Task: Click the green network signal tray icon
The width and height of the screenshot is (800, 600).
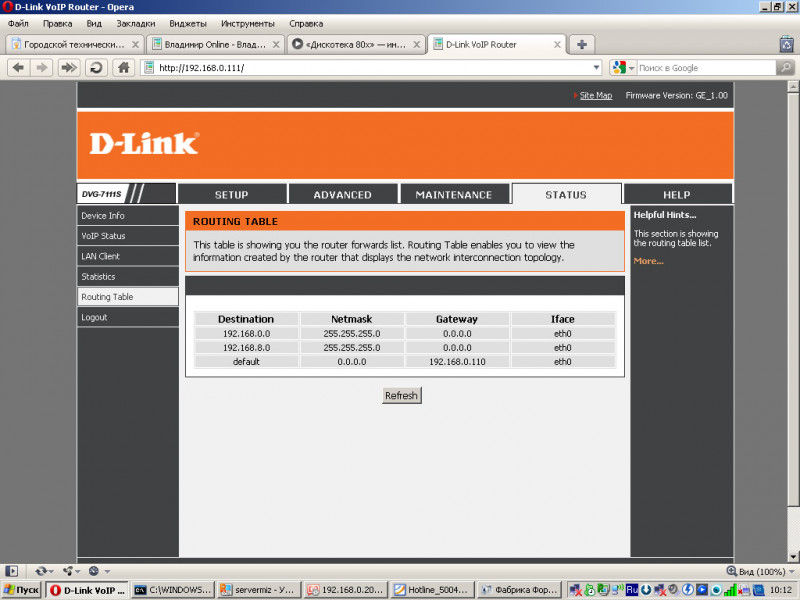Action: 730,590
